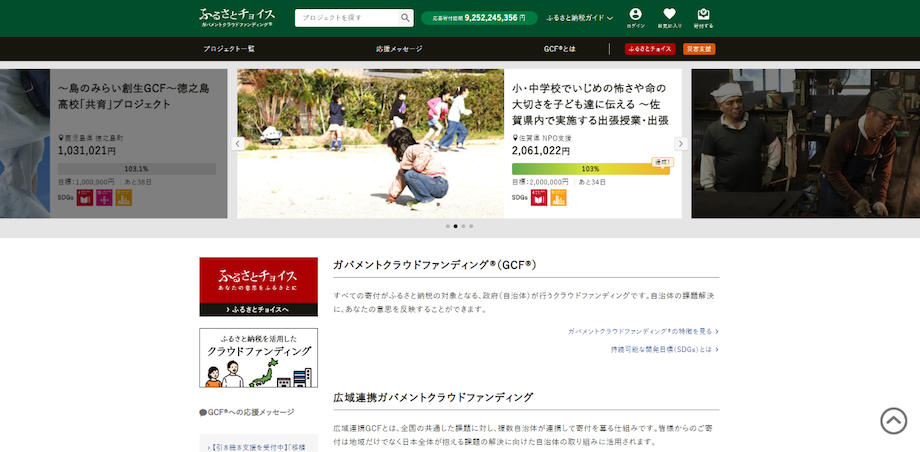Open ガバメントクラウドファンディング®の特徴を見る link

[x=643, y=332]
